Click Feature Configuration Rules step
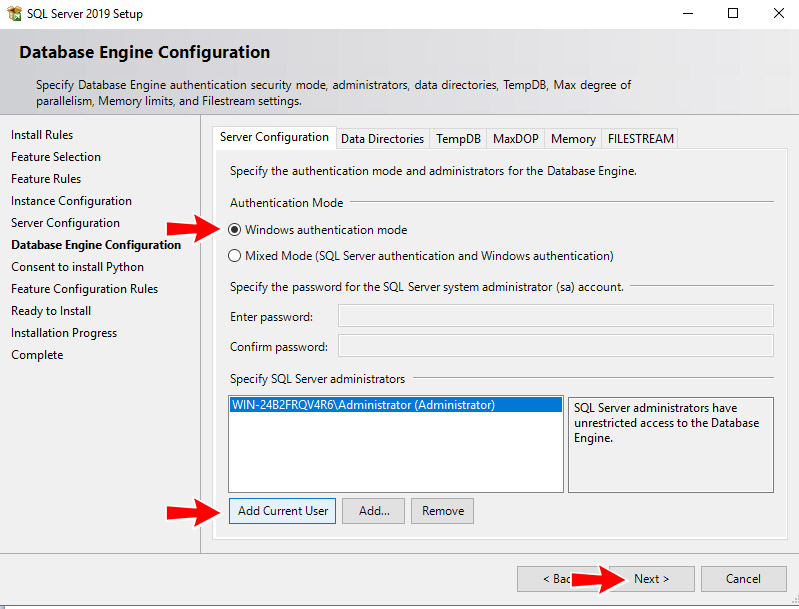The image size is (799, 609). pyautogui.click(x=85, y=289)
